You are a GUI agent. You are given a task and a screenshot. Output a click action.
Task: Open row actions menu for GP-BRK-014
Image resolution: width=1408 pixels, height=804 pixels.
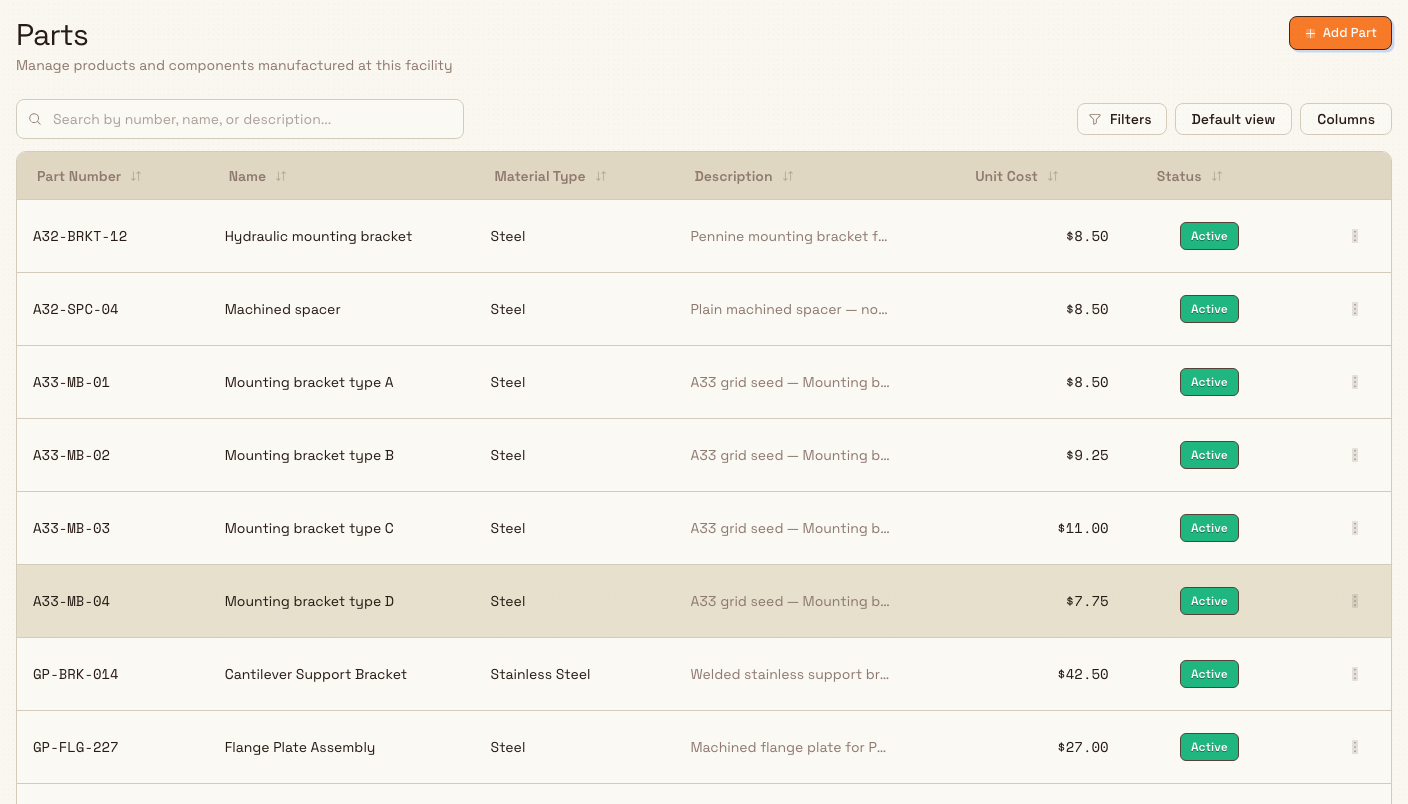tap(1355, 674)
